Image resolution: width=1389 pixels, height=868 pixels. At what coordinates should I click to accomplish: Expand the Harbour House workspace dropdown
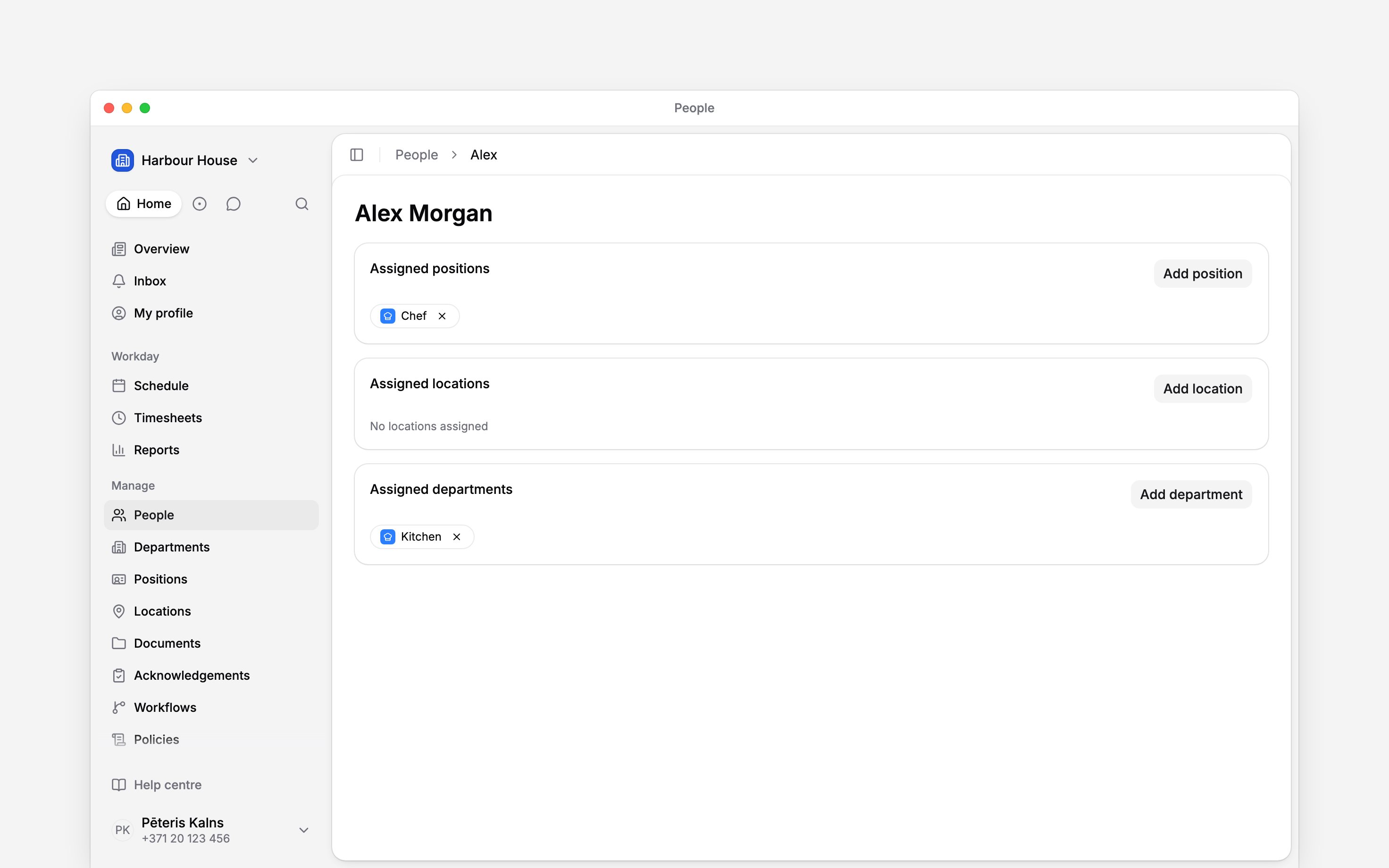pyautogui.click(x=253, y=160)
